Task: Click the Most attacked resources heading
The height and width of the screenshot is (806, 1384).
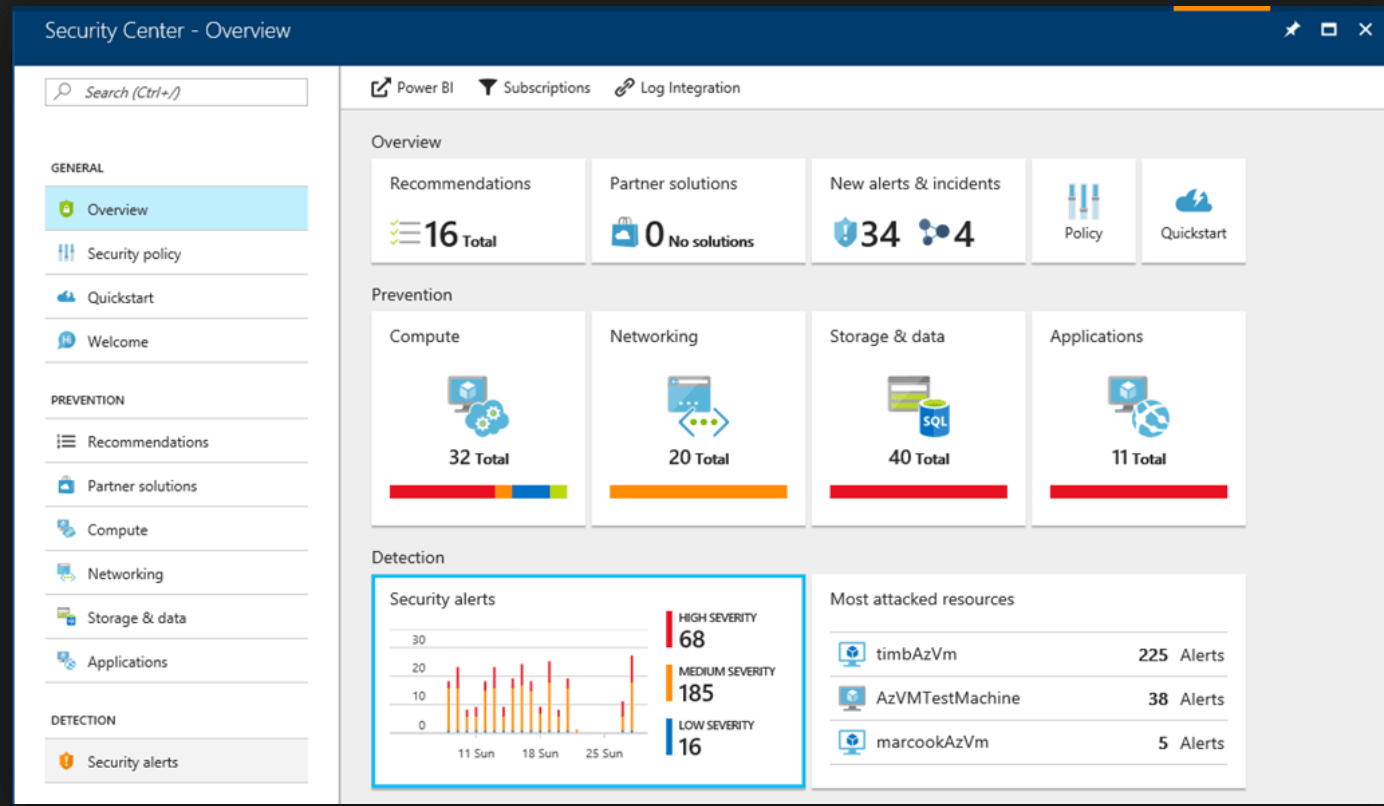Action: 922,599
